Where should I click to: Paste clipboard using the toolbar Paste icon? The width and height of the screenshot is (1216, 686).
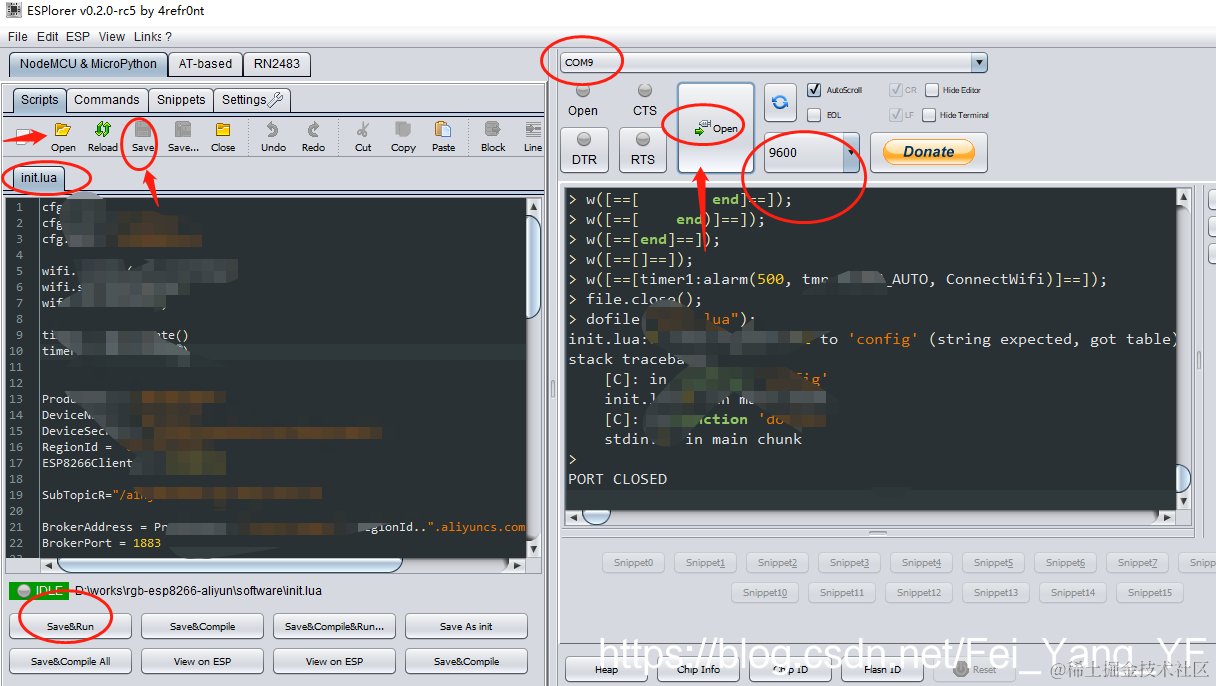click(444, 136)
